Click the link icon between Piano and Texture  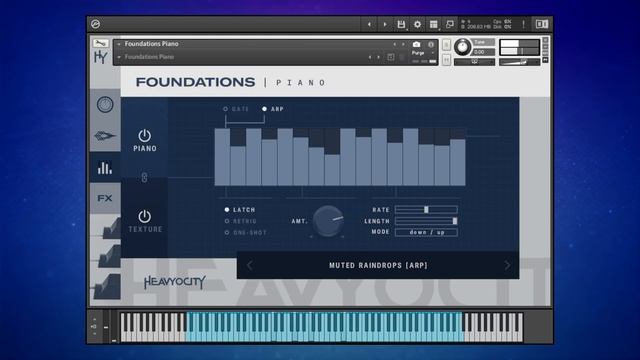click(144, 177)
